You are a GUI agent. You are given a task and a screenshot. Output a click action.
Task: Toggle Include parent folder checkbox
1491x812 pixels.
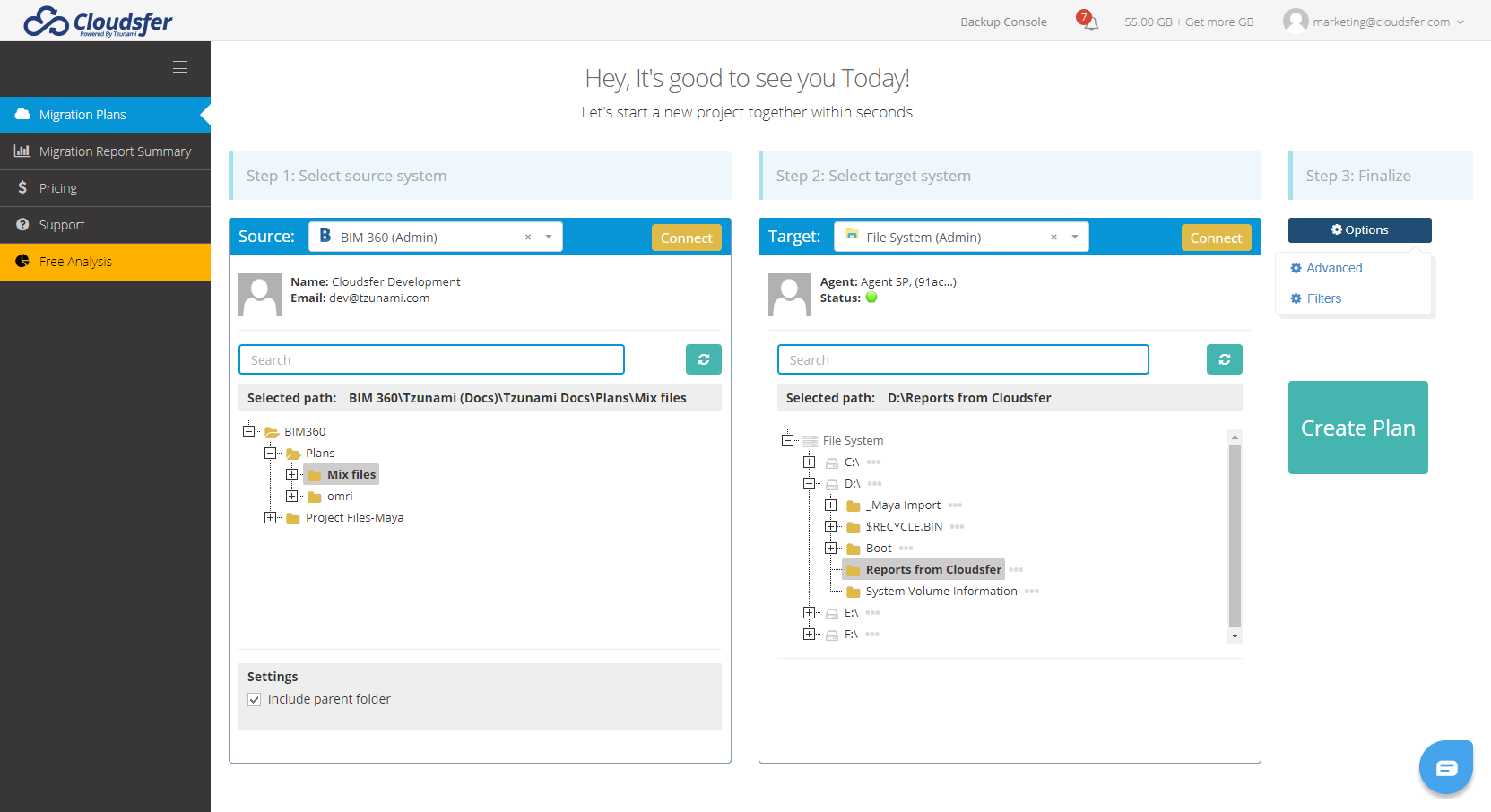coord(255,699)
